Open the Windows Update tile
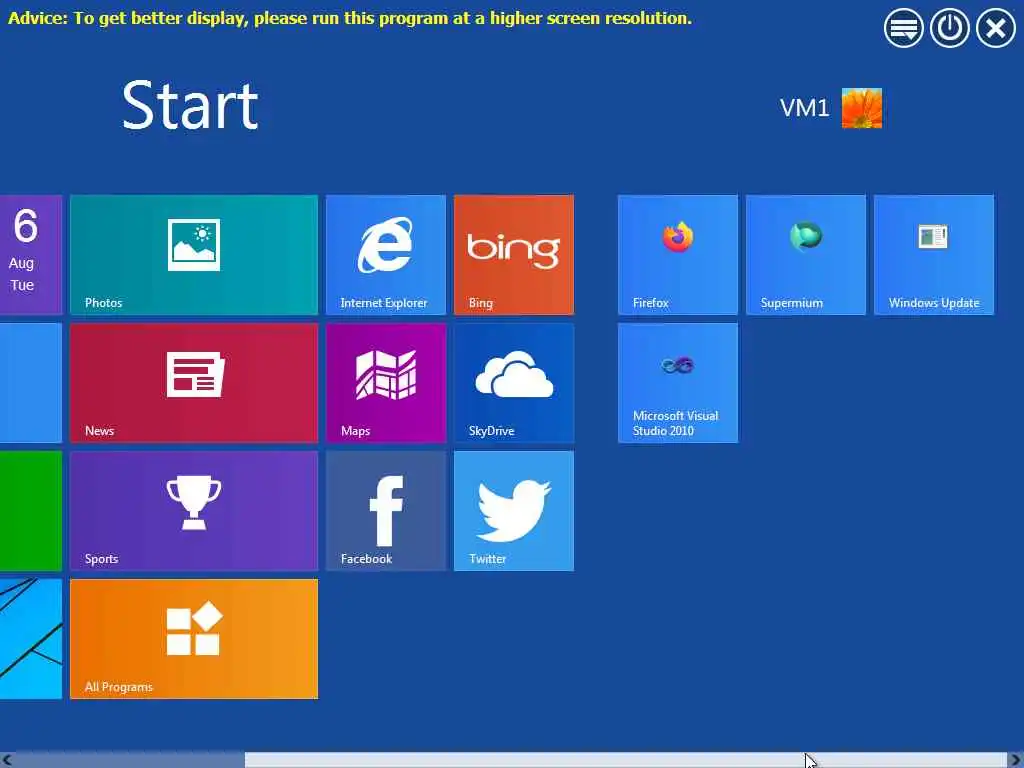This screenshot has height=768, width=1024. [934, 255]
